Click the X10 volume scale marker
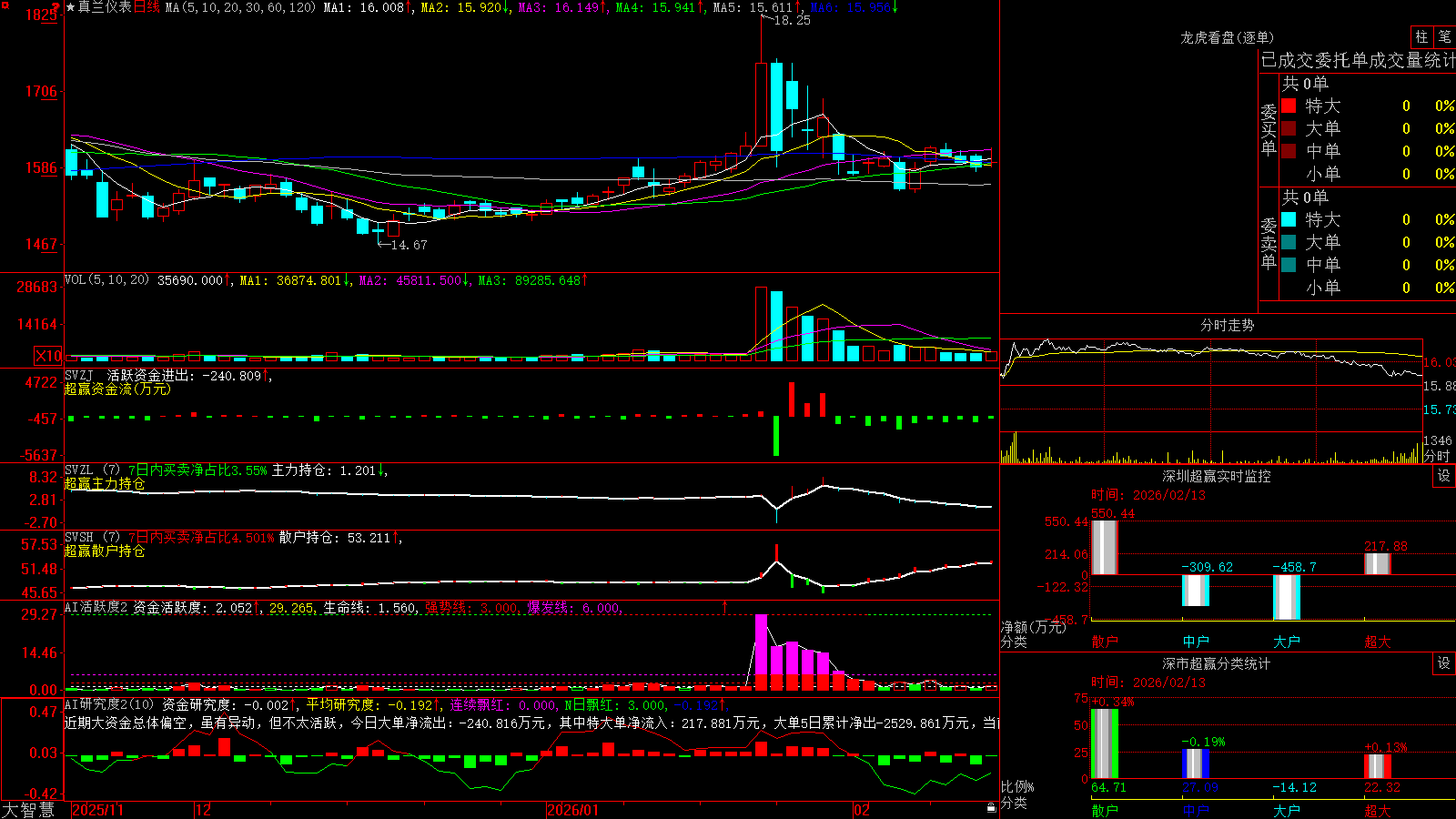Image resolution: width=1456 pixels, height=819 pixels. pyautogui.click(x=48, y=356)
